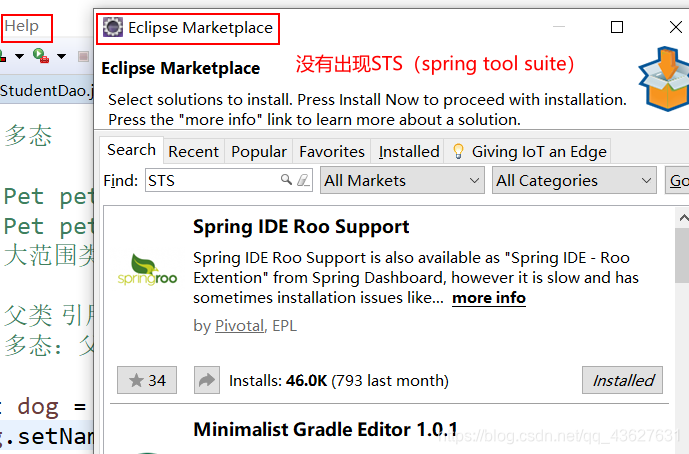Screen dimensions: 689x454
Task: Open the Spring IDE Roo Support title
Action: point(301,227)
